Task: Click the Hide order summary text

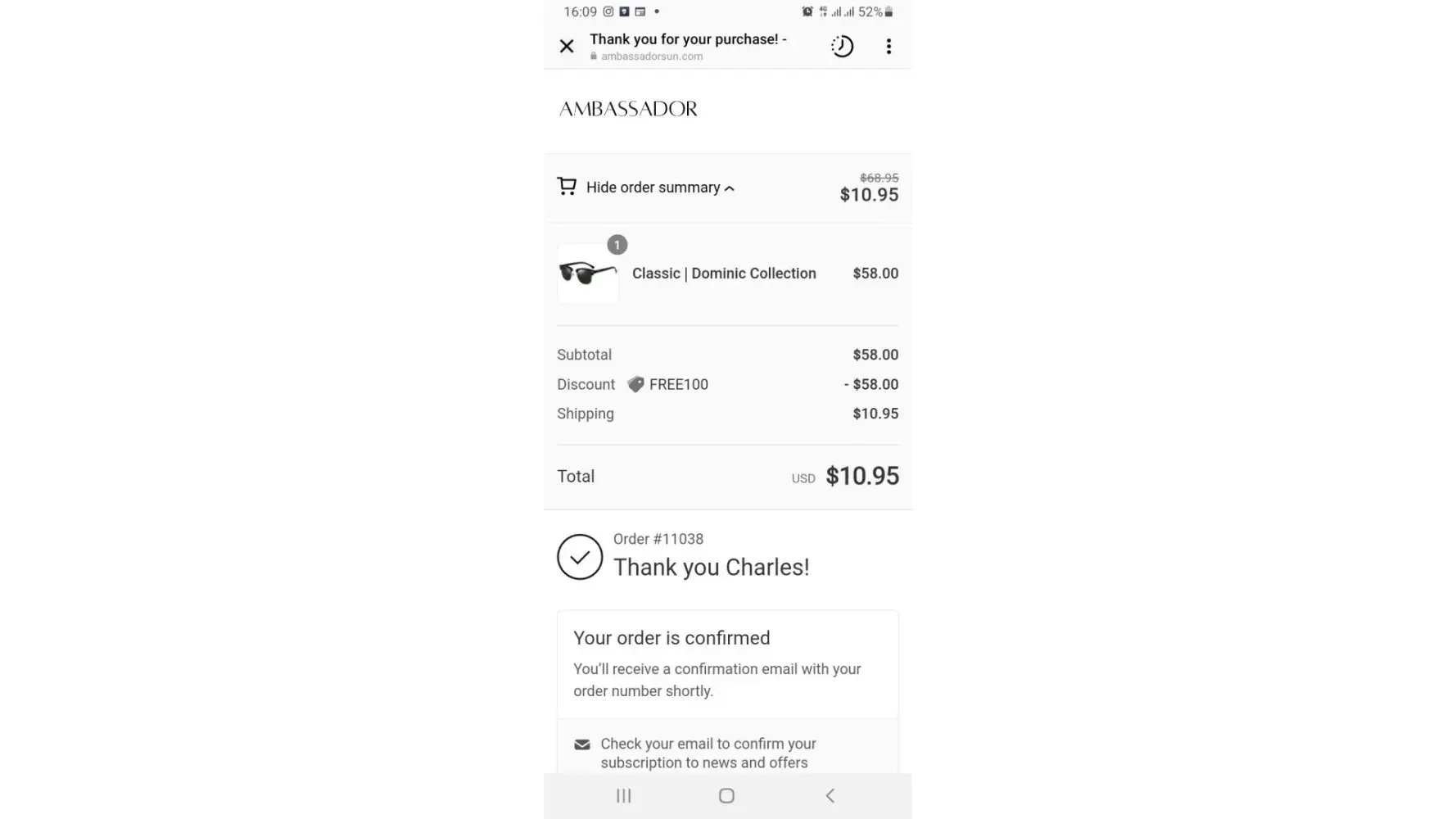Action: (653, 188)
